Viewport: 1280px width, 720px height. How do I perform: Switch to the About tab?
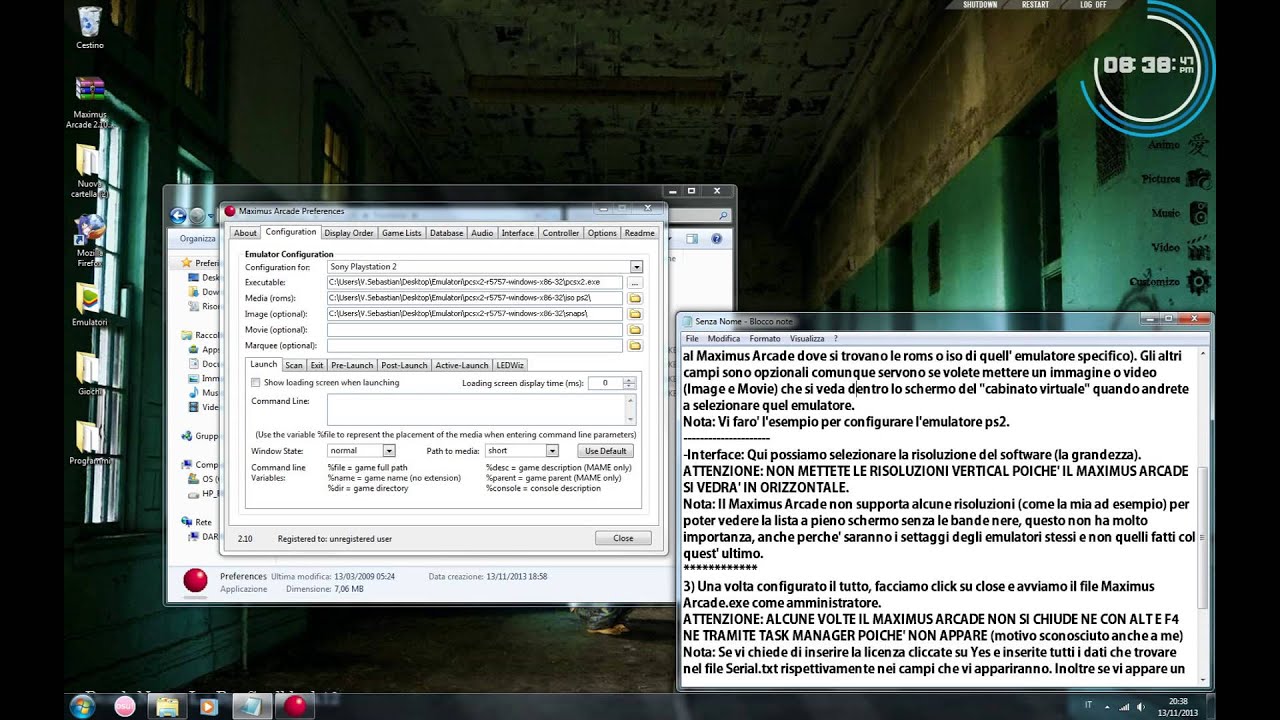click(245, 233)
